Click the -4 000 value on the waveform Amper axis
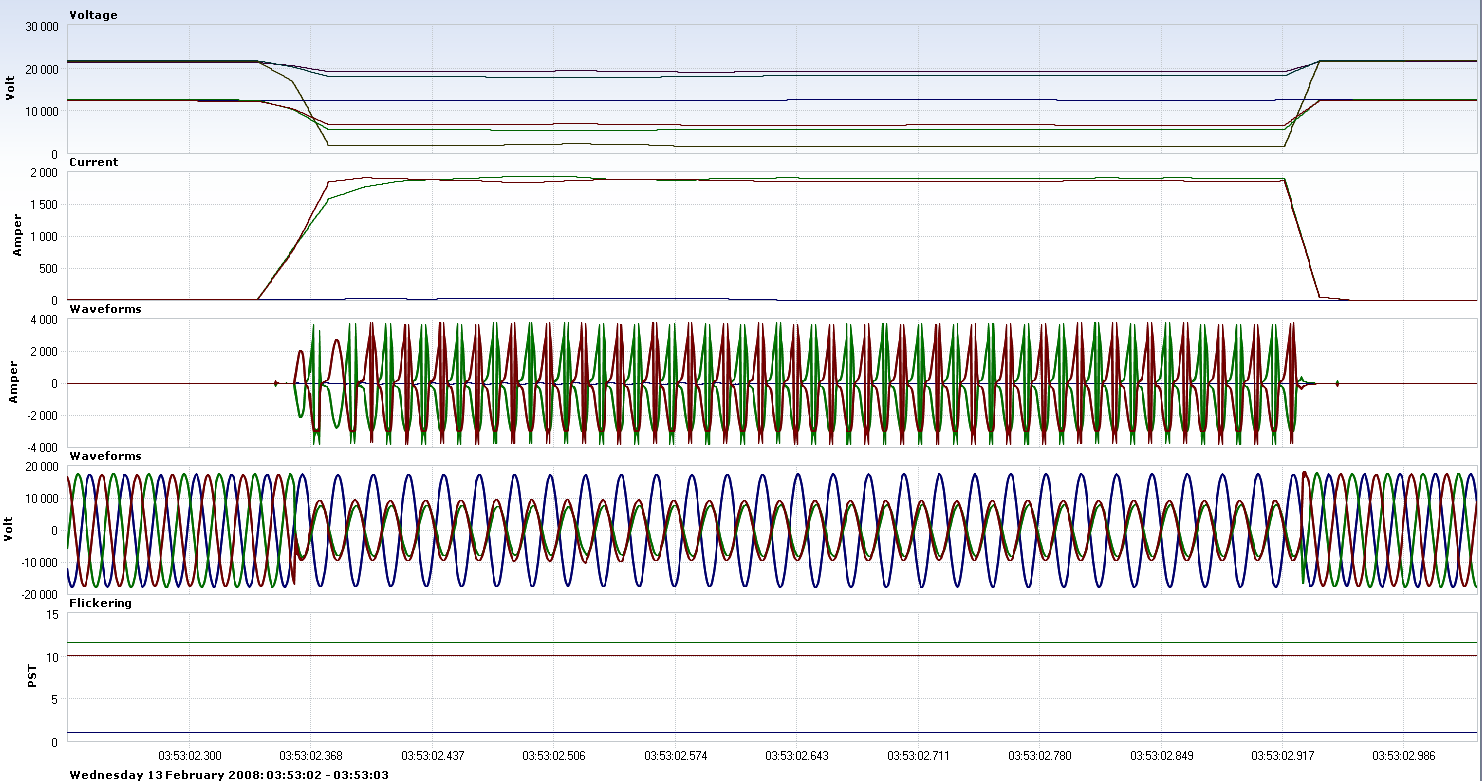The height and width of the screenshot is (781, 1482). [41, 447]
